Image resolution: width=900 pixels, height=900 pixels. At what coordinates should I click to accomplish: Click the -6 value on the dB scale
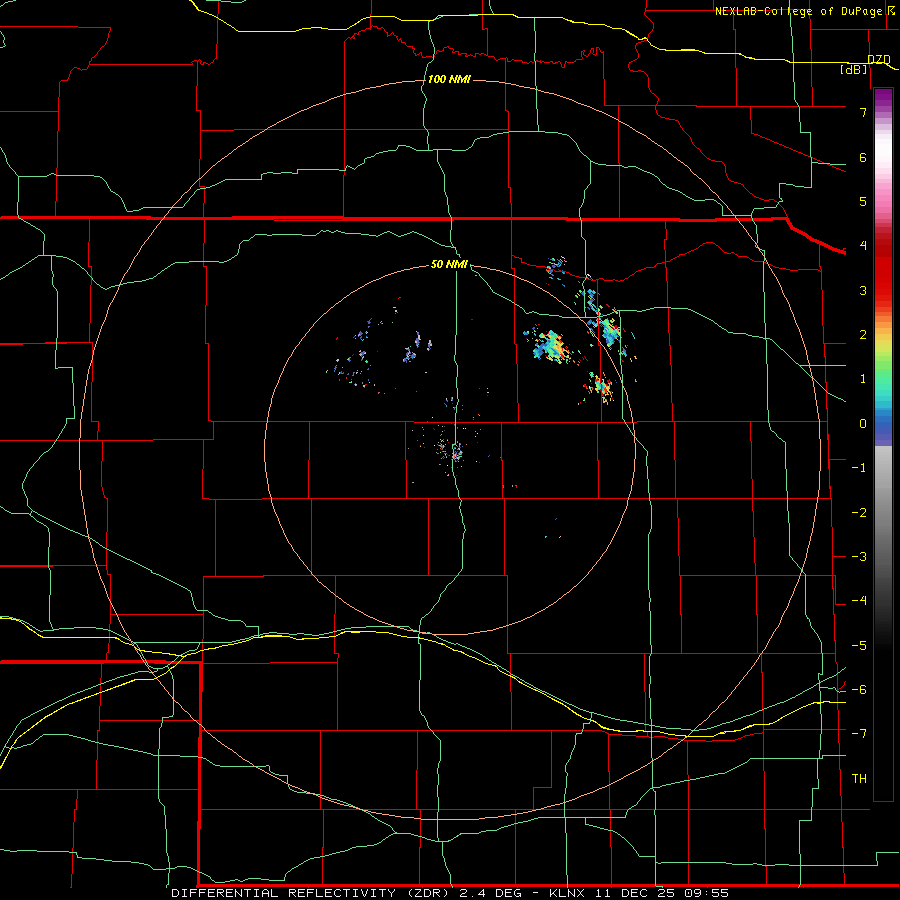859,690
